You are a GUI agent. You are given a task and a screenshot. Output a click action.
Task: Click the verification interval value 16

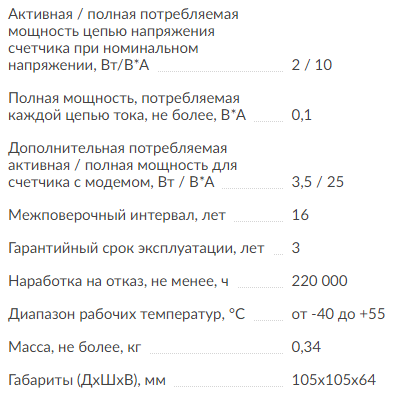point(300,215)
